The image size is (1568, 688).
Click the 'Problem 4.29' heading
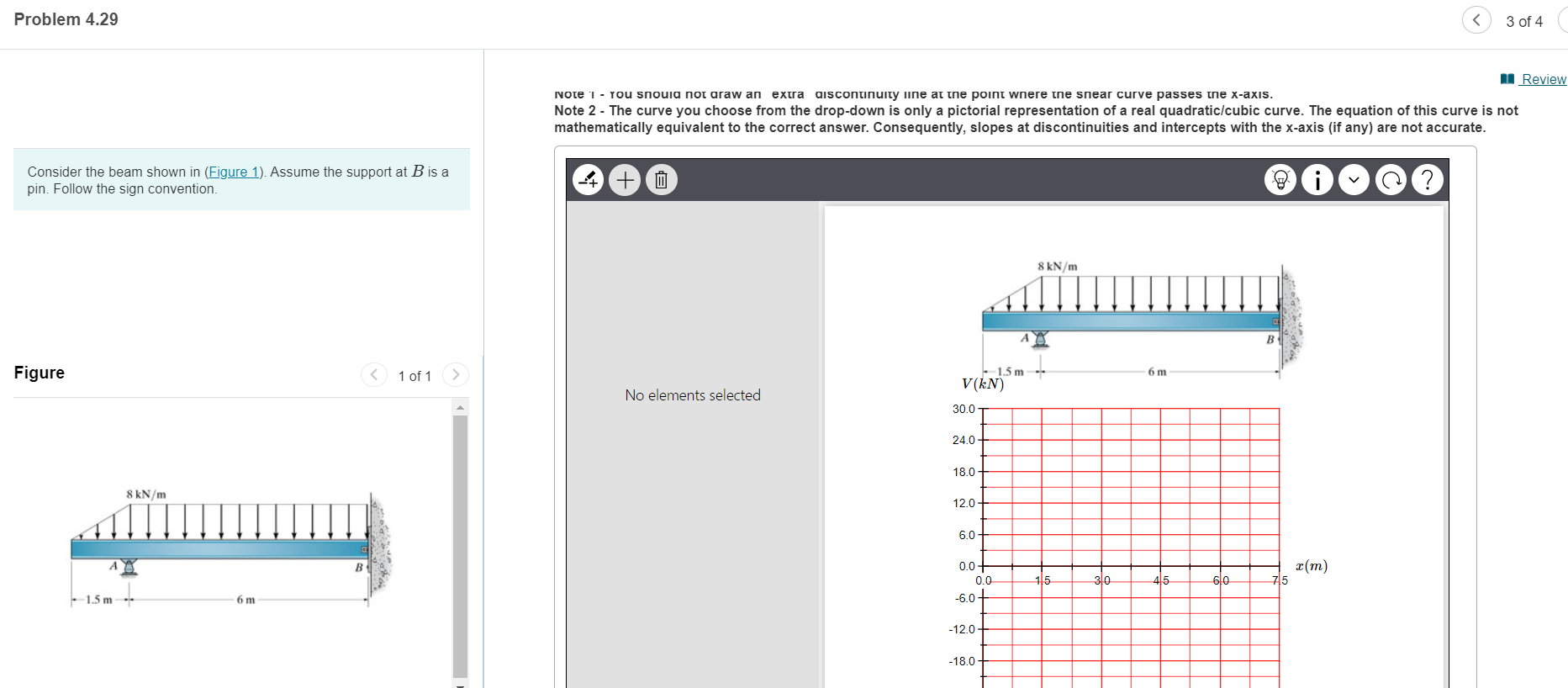(x=66, y=19)
